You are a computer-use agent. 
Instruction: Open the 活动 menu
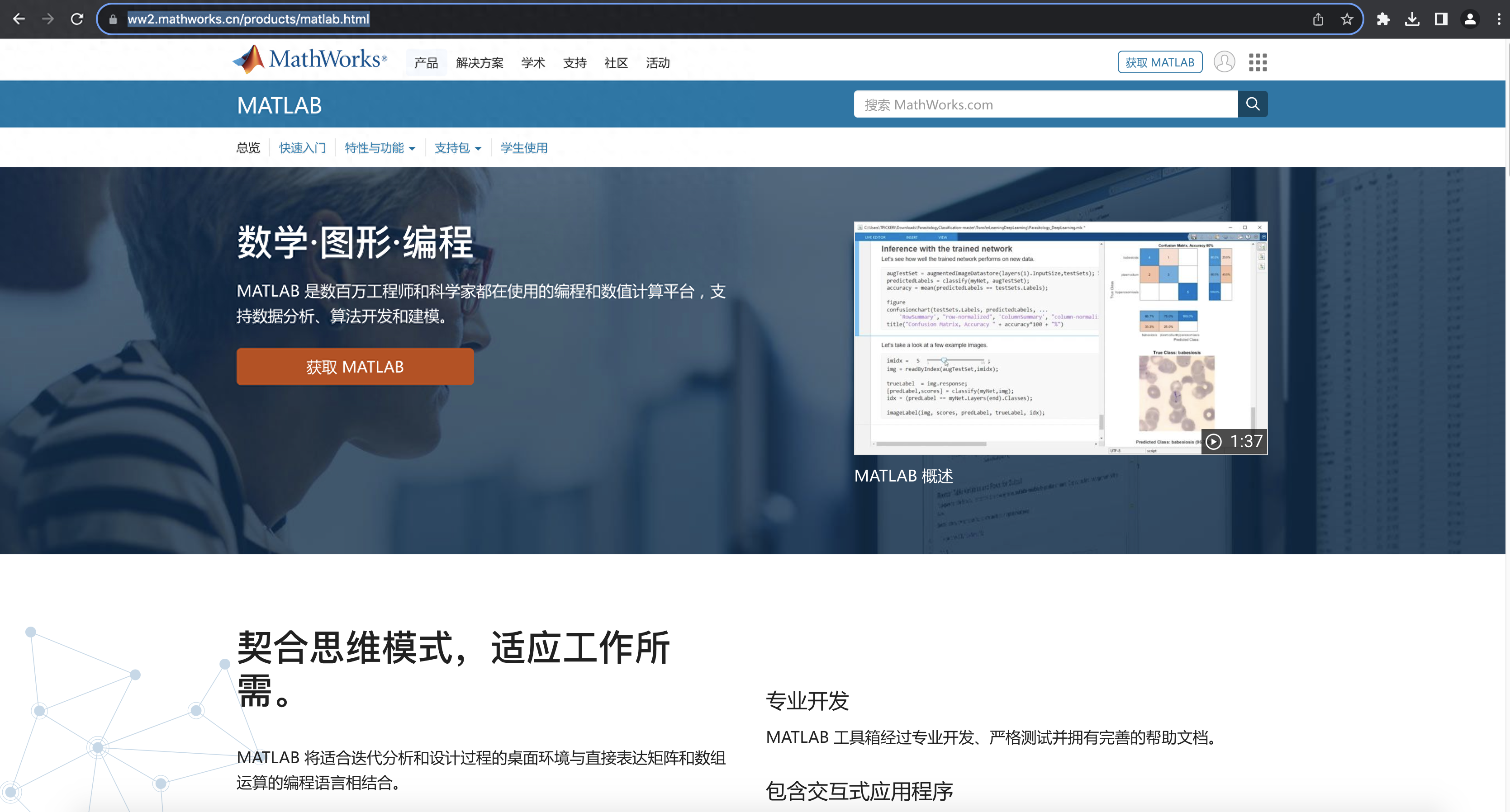(x=658, y=63)
